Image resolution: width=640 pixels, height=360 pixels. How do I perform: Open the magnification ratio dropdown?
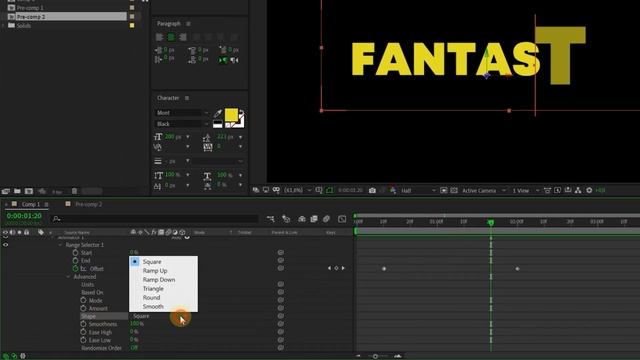pos(298,191)
